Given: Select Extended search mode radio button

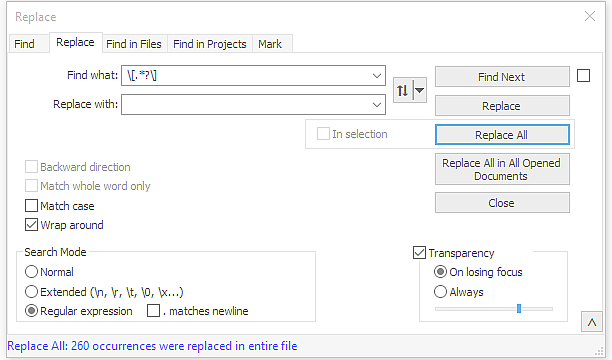Looking at the screenshot, I should (x=31, y=292).
